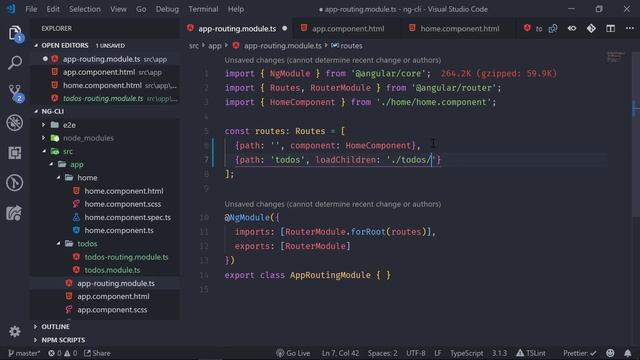Open the Debug view bug icon

click(x=15, y=122)
